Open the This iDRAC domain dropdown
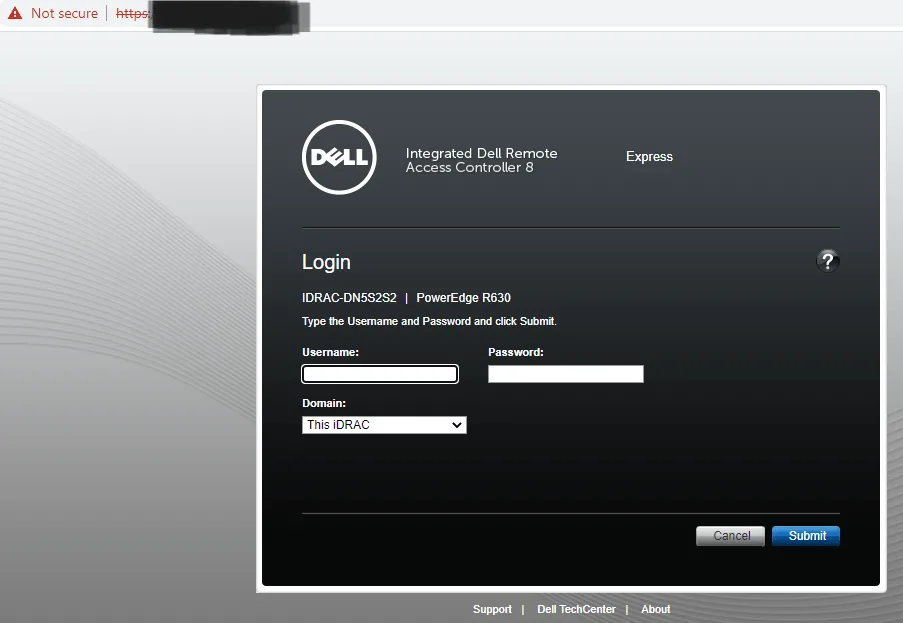903x623 pixels. (384, 425)
